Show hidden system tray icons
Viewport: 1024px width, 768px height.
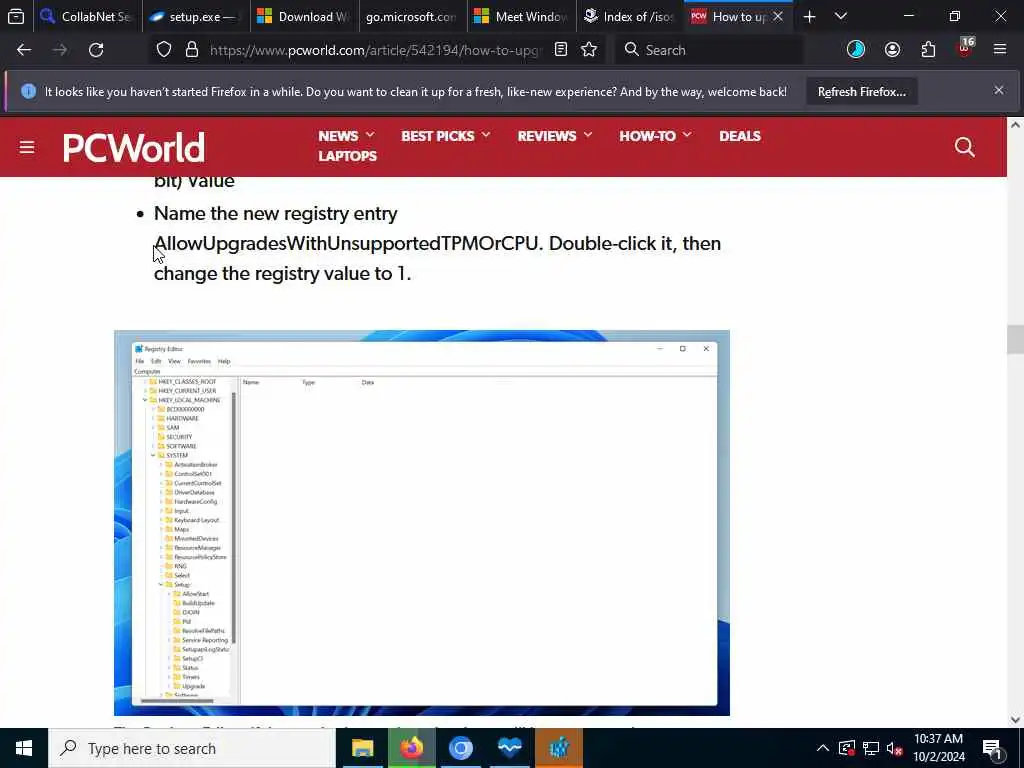coord(823,748)
